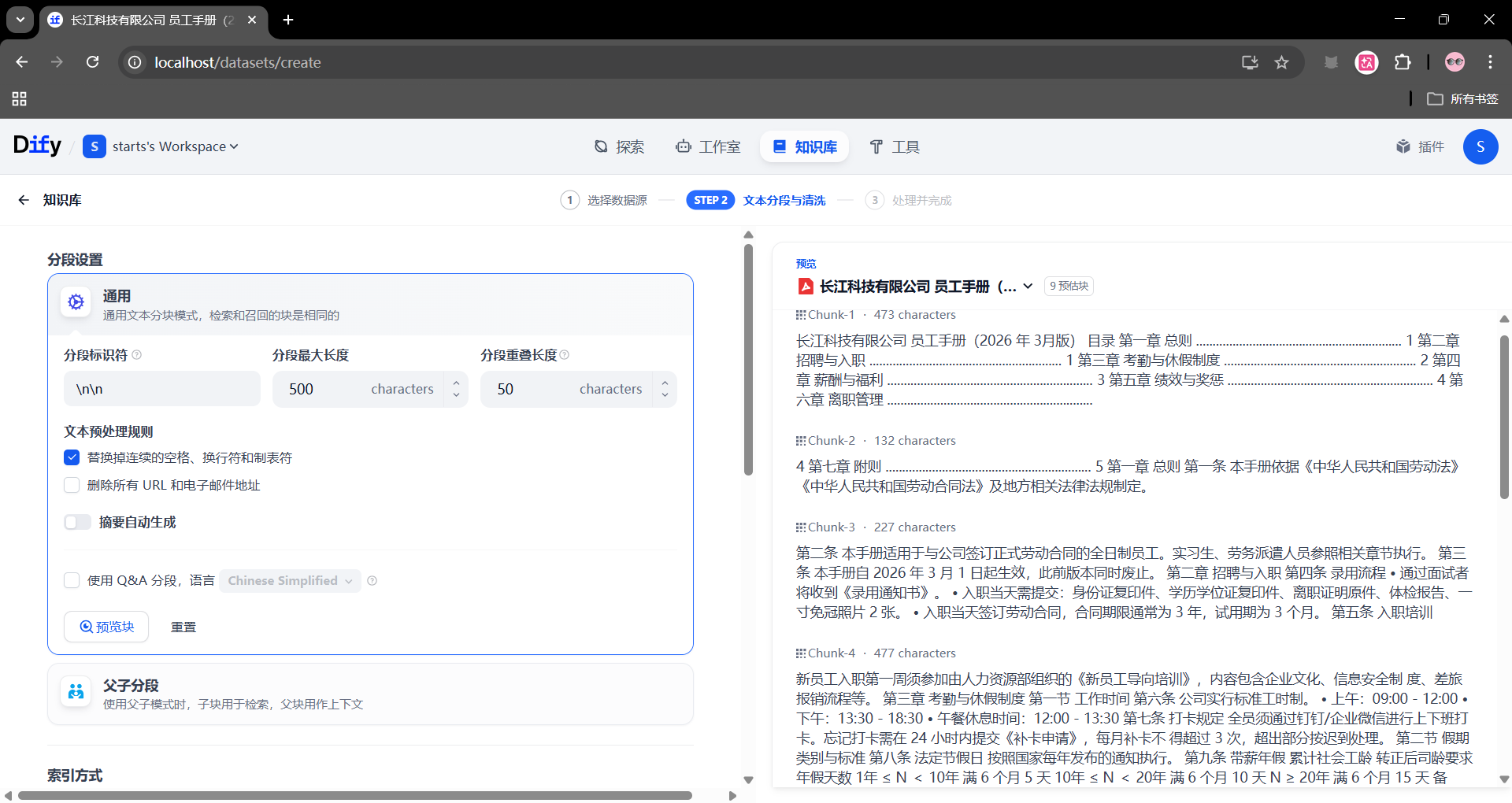Viewport: 1512px width, 803px height.
Task: Click the 通用 mode gear icon
Action: tap(76, 302)
